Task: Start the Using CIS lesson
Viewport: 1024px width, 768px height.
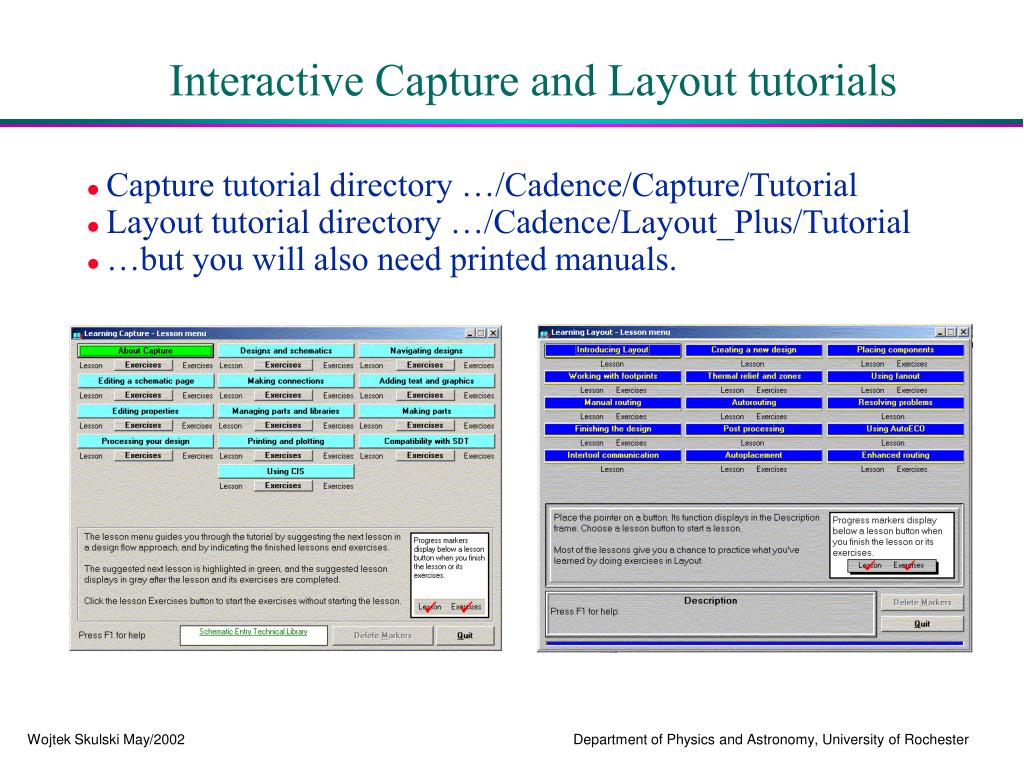Action: [286, 471]
